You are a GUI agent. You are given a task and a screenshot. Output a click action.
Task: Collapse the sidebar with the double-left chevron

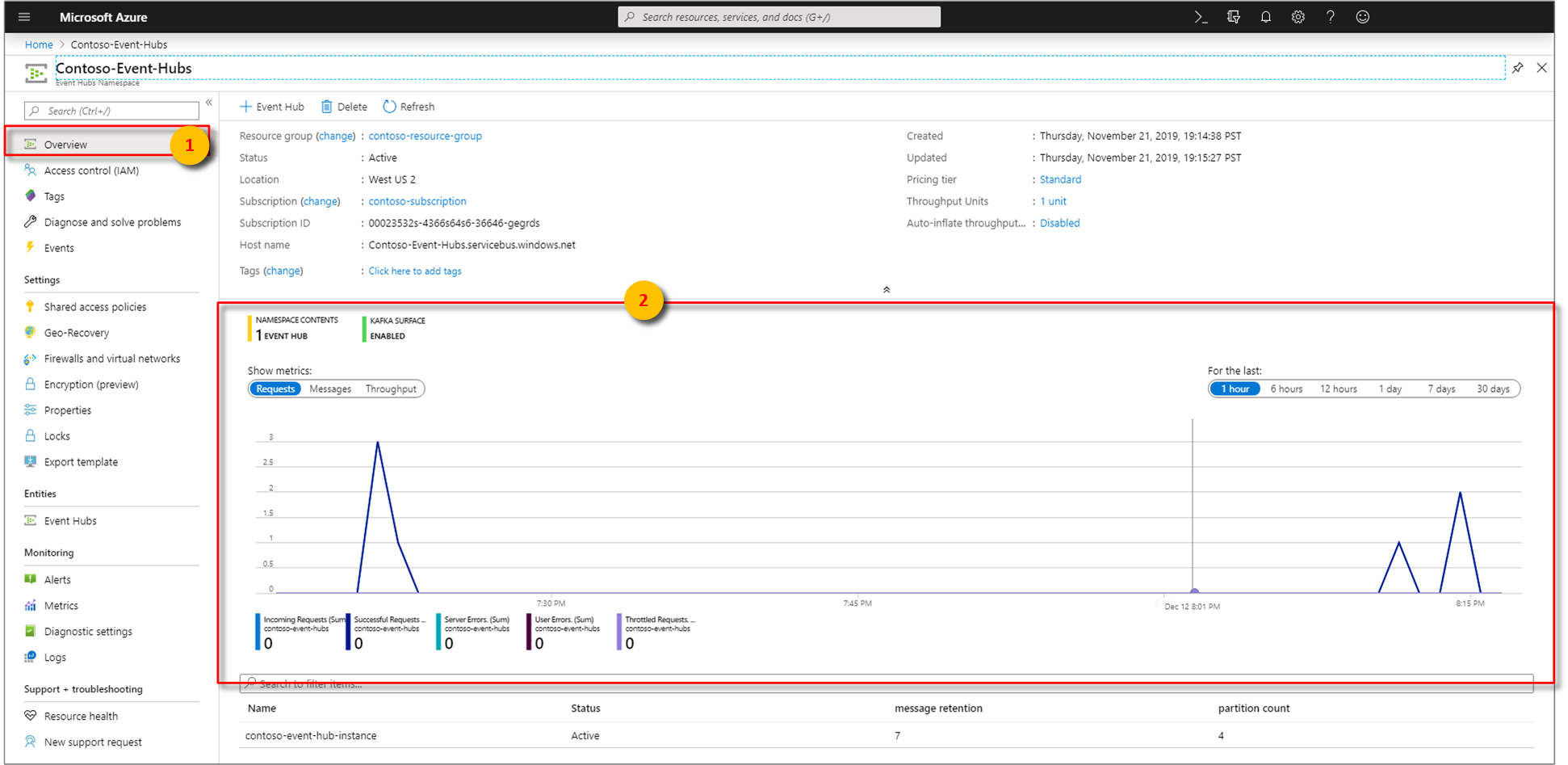pos(208,102)
